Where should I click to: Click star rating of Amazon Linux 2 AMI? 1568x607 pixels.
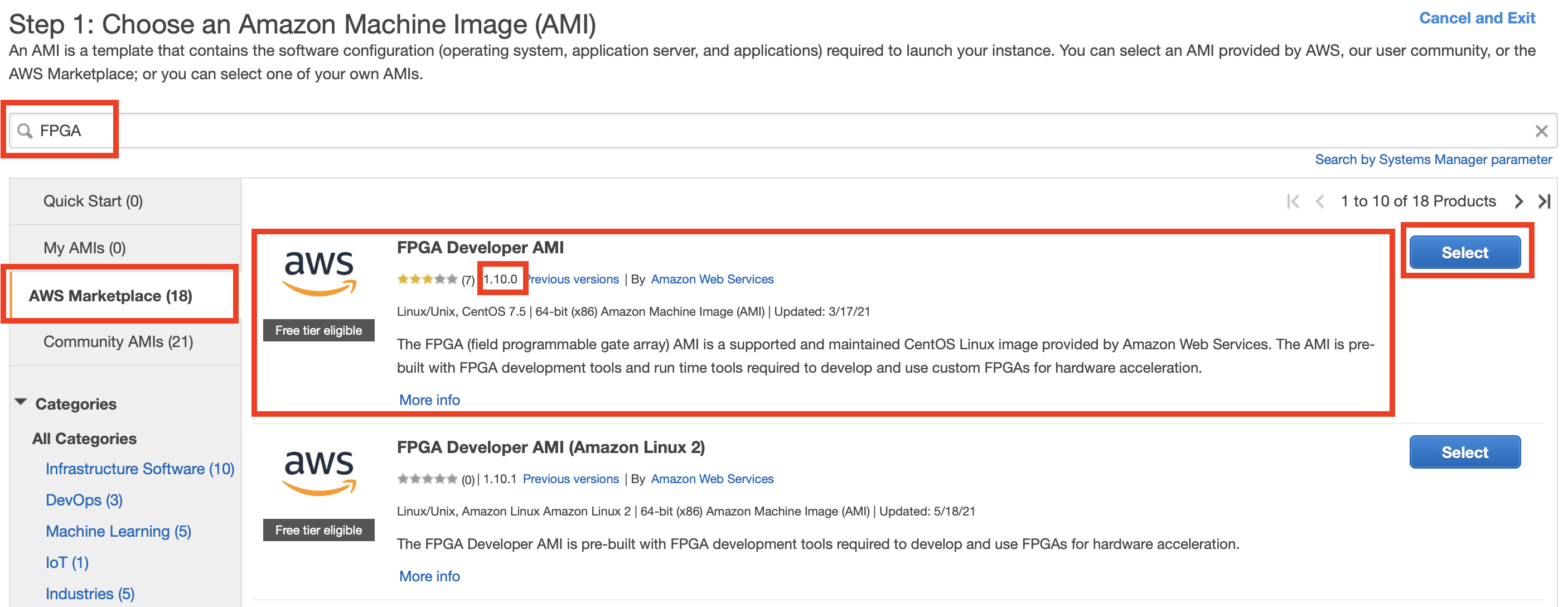click(427, 479)
